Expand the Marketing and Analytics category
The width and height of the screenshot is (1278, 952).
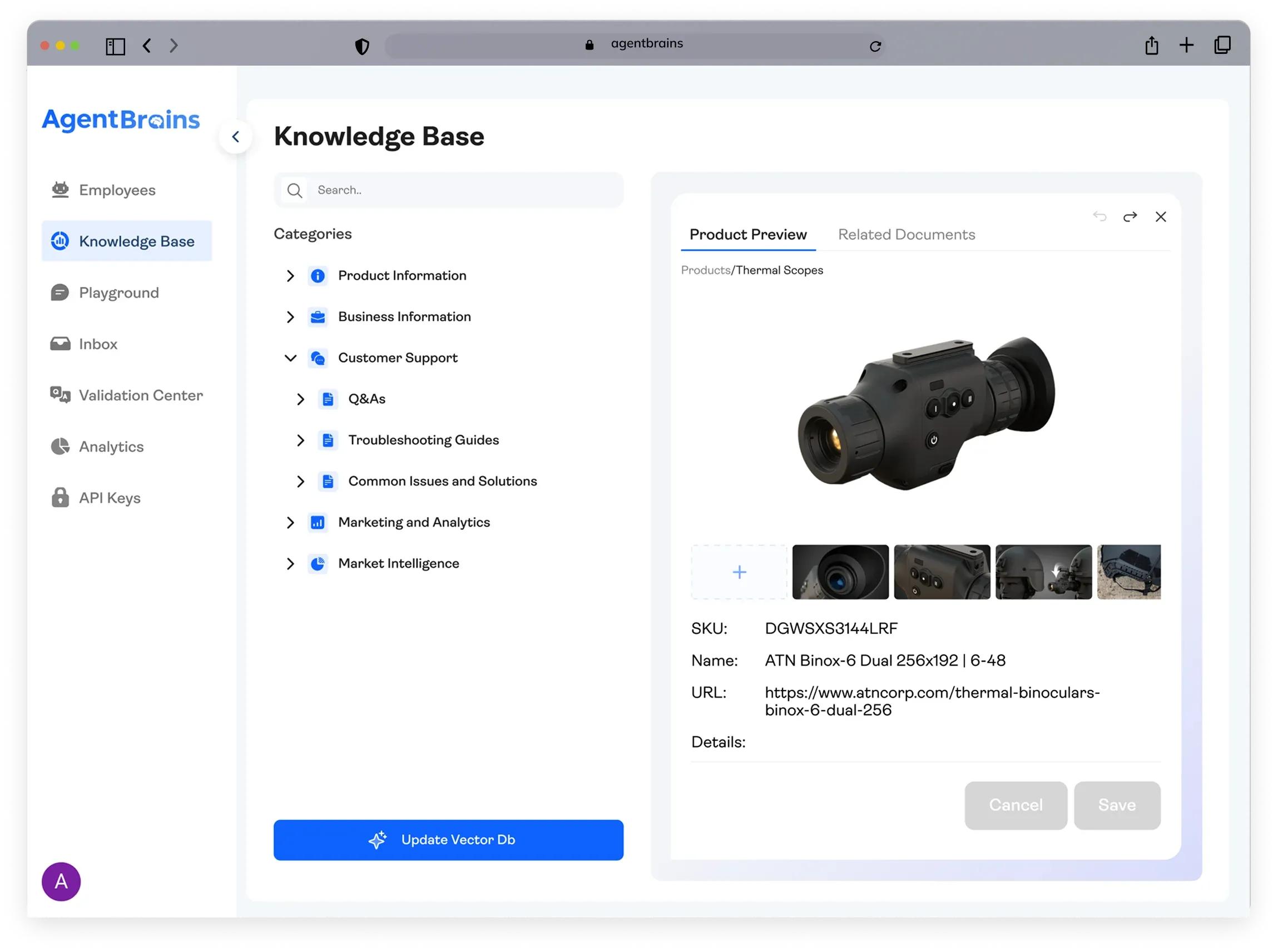click(x=290, y=523)
